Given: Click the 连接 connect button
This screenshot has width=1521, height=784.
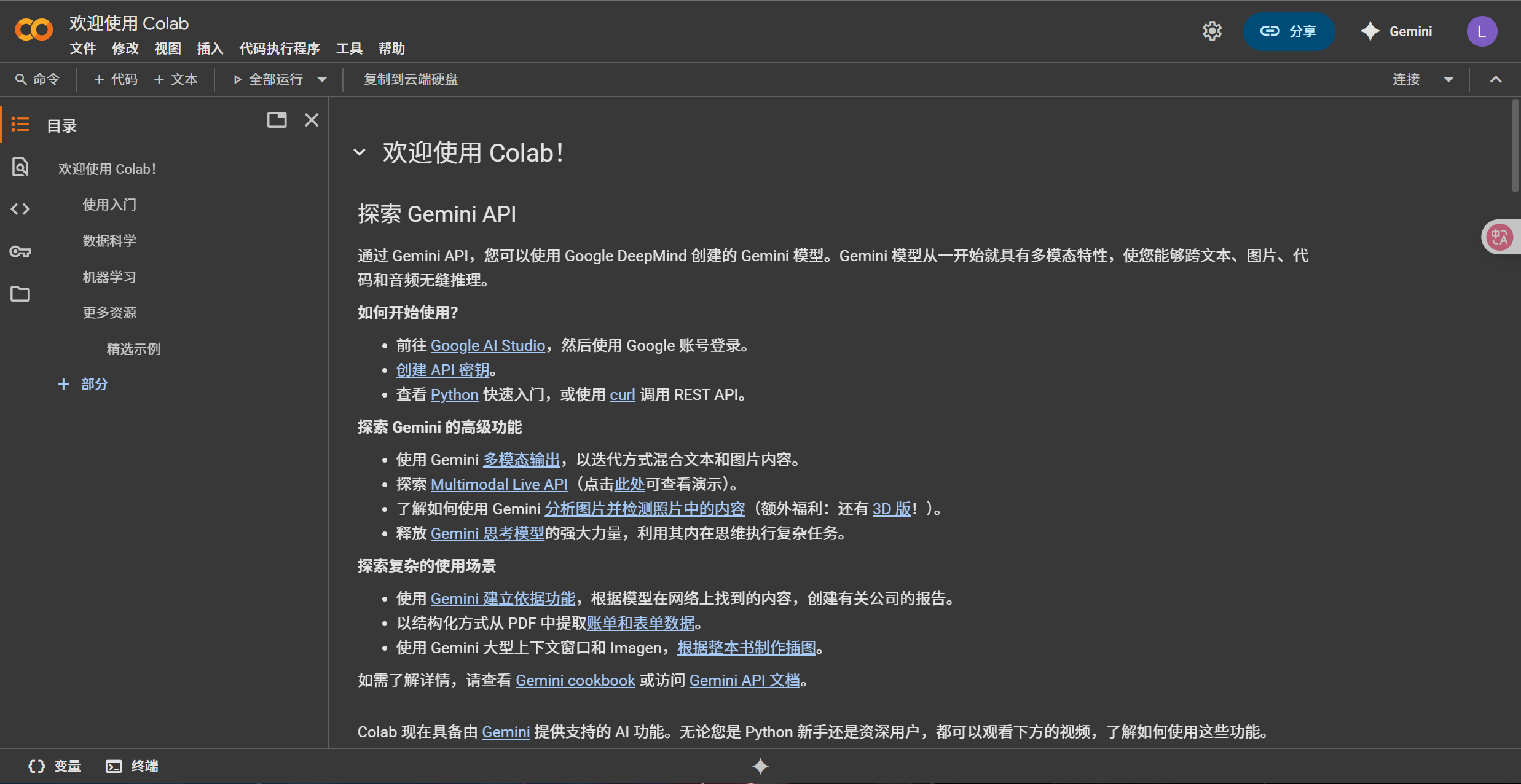Looking at the screenshot, I should coord(1406,79).
